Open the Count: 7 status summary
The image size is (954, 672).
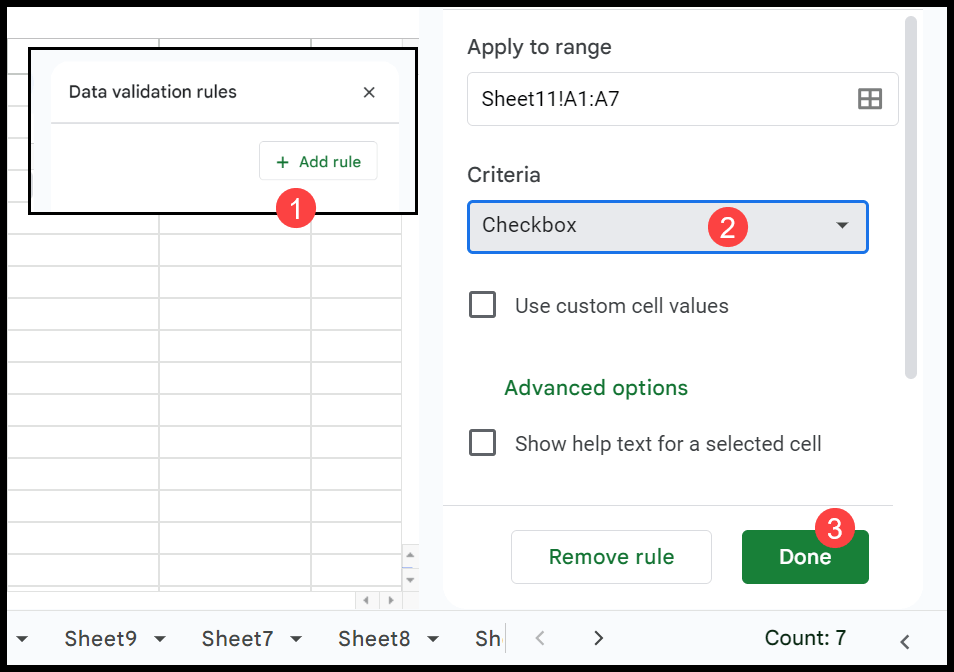pyautogui.click(x=805, y=637)
